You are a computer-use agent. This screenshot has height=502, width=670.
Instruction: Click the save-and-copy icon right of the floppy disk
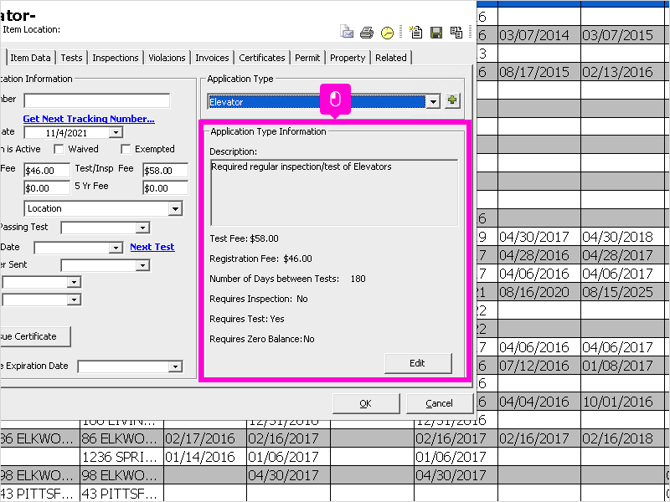pos(456,32)
